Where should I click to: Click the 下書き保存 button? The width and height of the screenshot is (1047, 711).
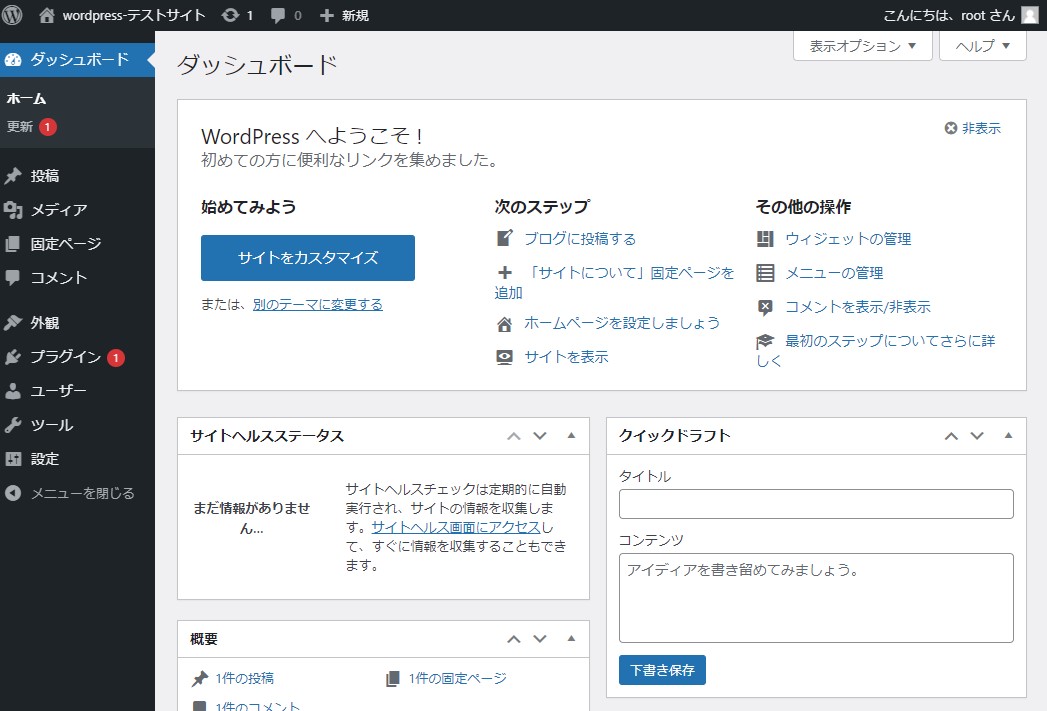coord(662,670)
